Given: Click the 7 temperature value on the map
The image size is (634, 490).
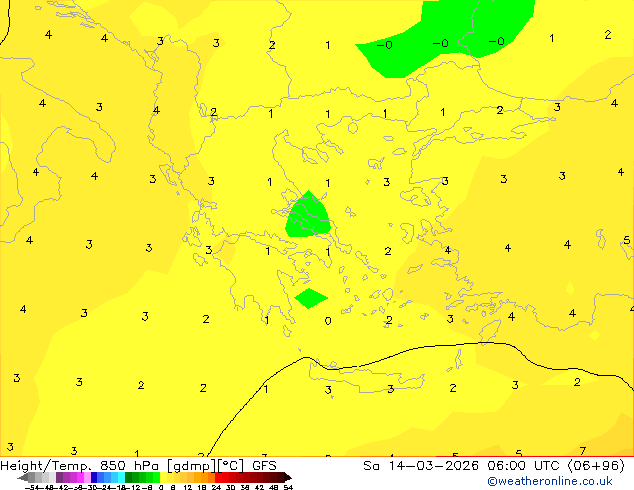Looking at the screenshot, I should pos(583,451).
